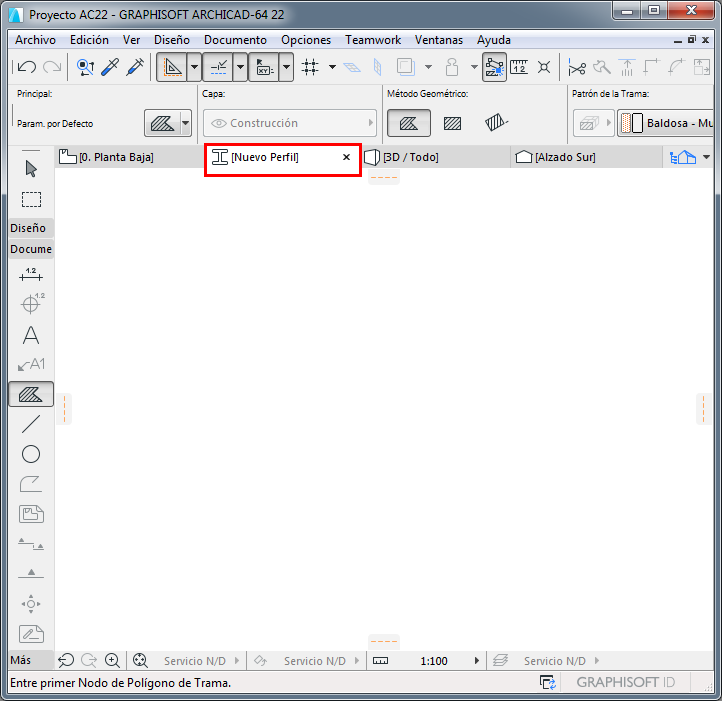Expand the tab list dropdown arrow

point(707,157)
